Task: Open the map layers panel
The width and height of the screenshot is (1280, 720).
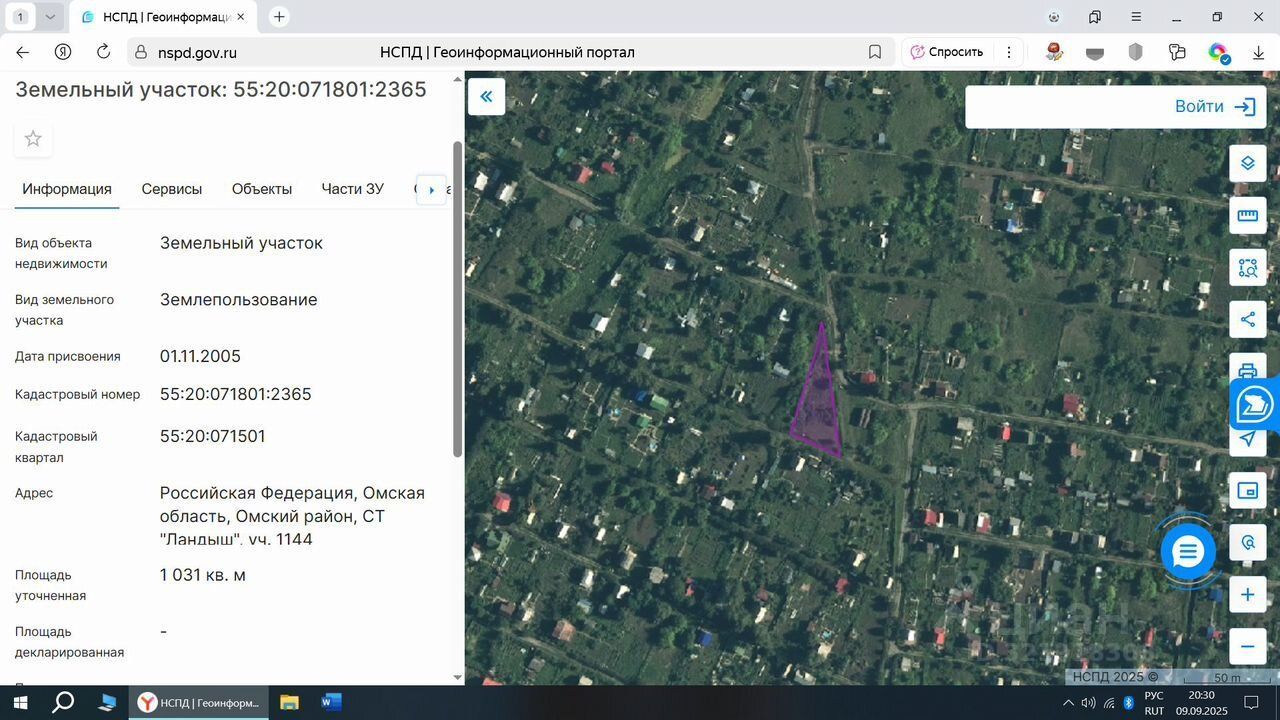Action: (1247, 163)
